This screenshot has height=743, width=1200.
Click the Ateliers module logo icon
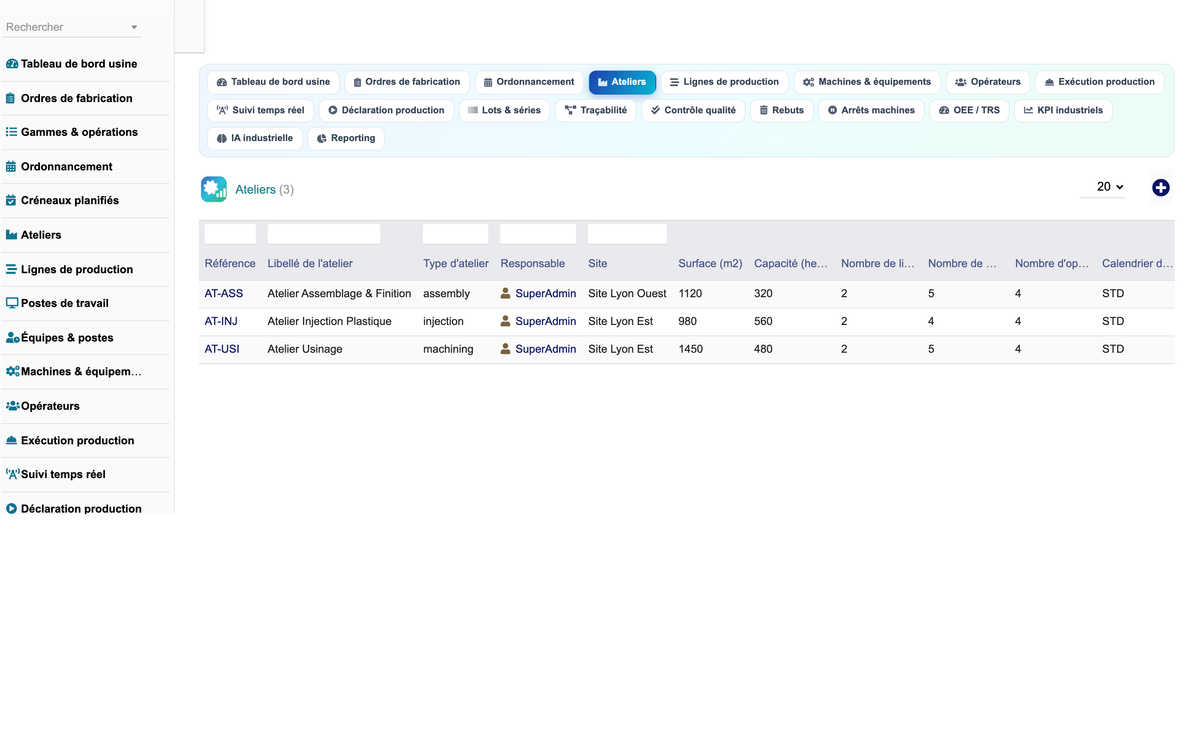pos(214,189)
